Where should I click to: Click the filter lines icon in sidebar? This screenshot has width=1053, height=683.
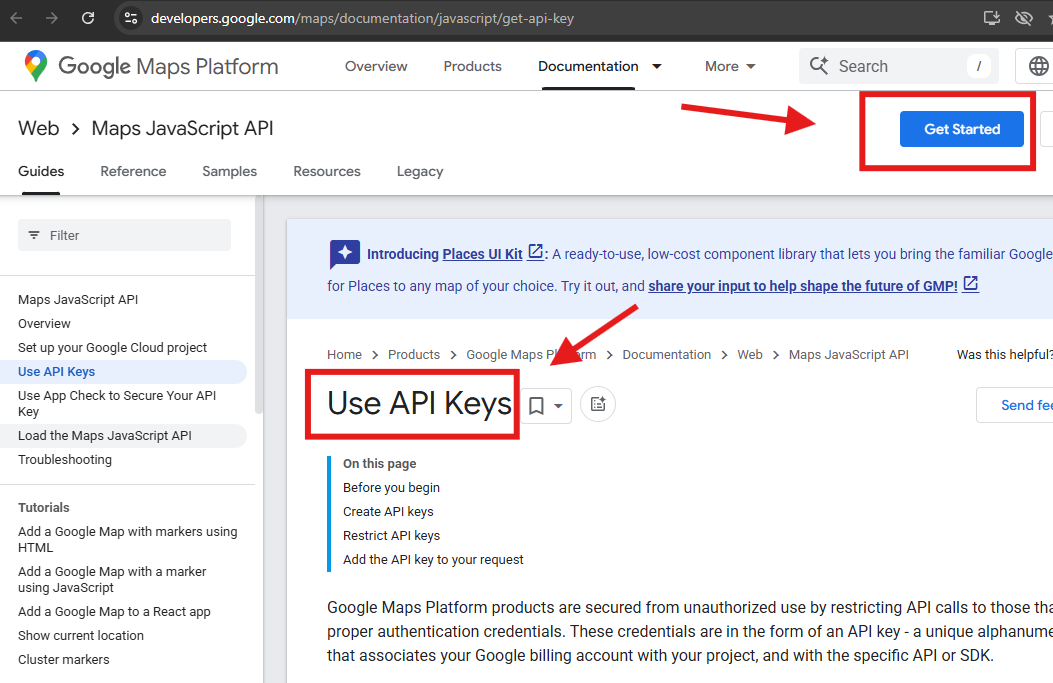[x=34, y=235]
